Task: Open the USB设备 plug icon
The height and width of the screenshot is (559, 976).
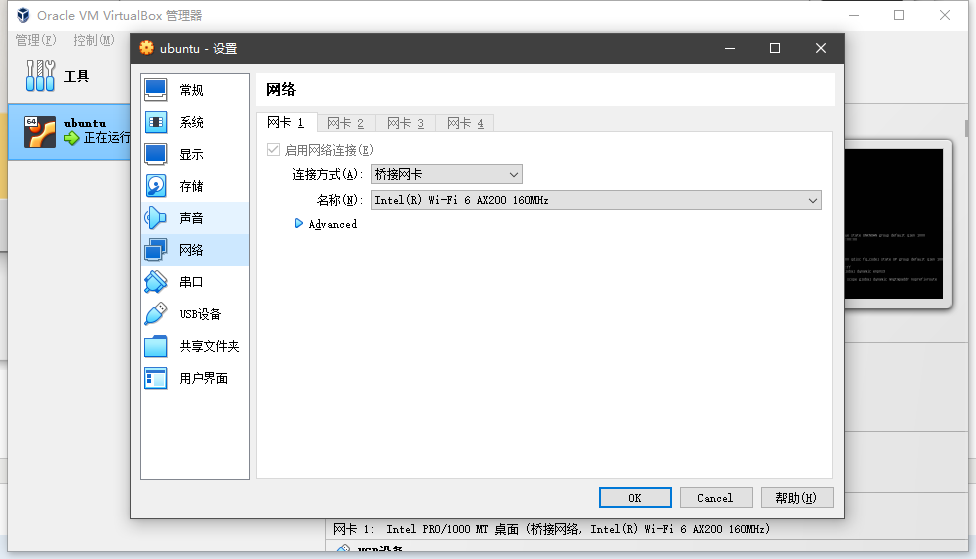Action: 156,314
